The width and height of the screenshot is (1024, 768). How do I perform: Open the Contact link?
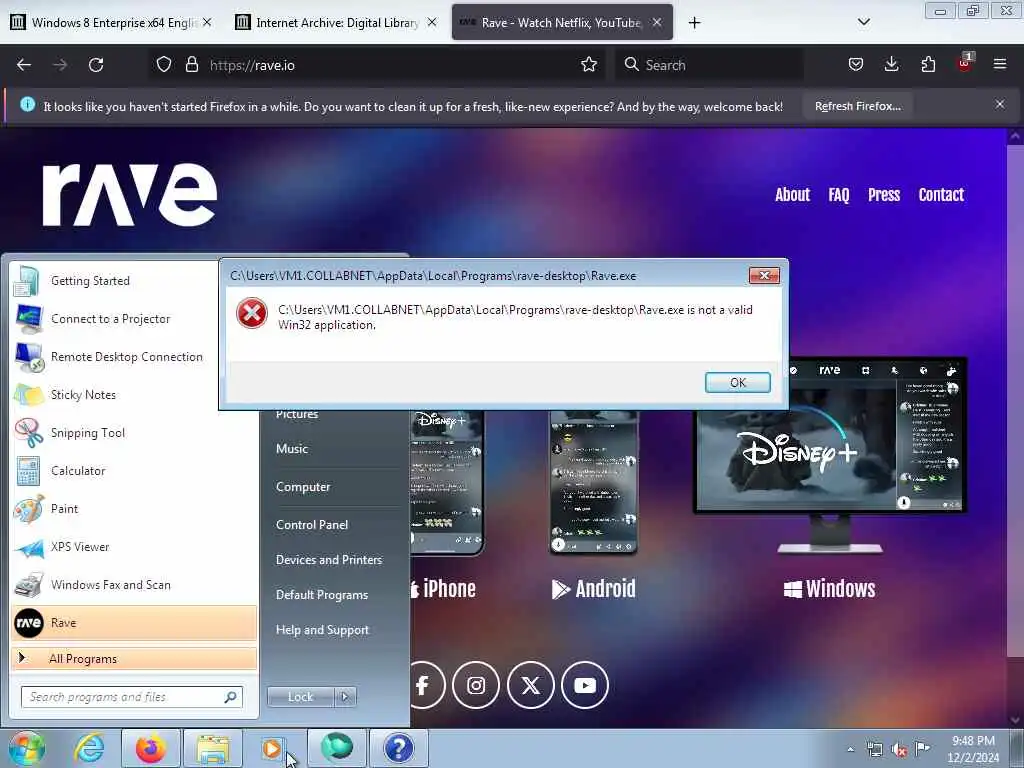click(941, 195)
